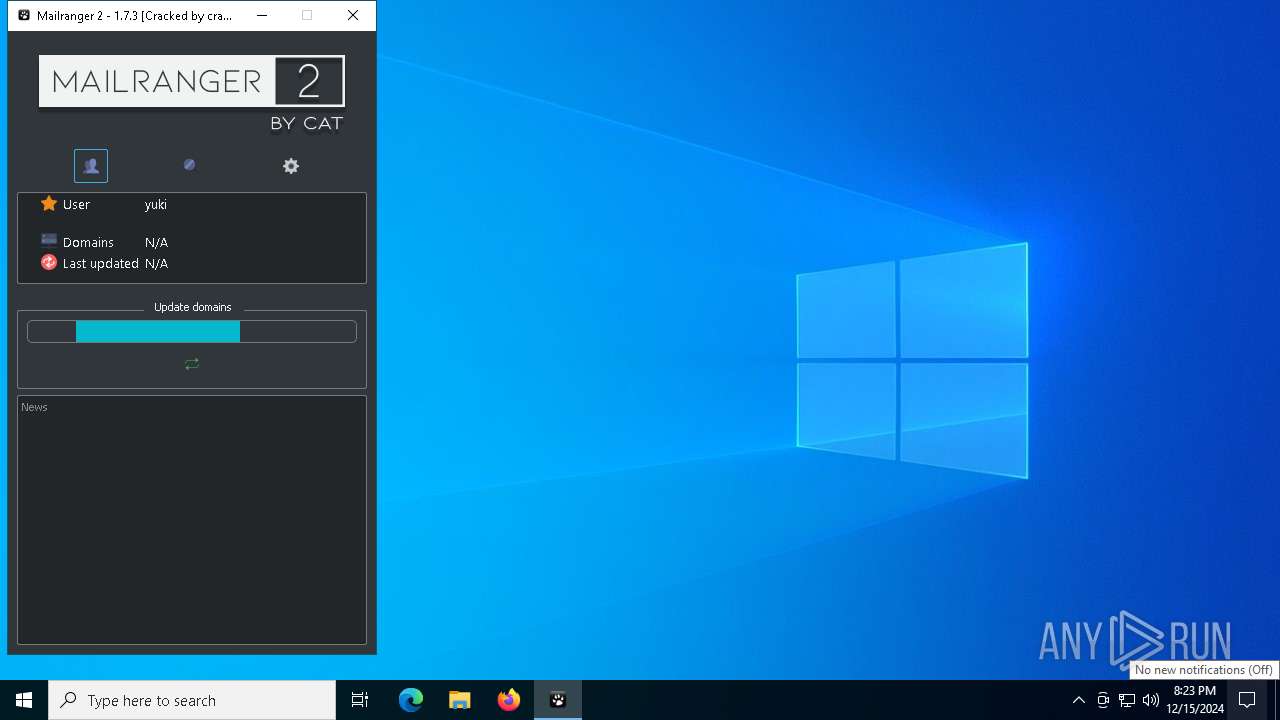Switch to the middle round disc tab
Image resolution: width=1280 pixels, height=720 pixels.
(x=189, y=165)
